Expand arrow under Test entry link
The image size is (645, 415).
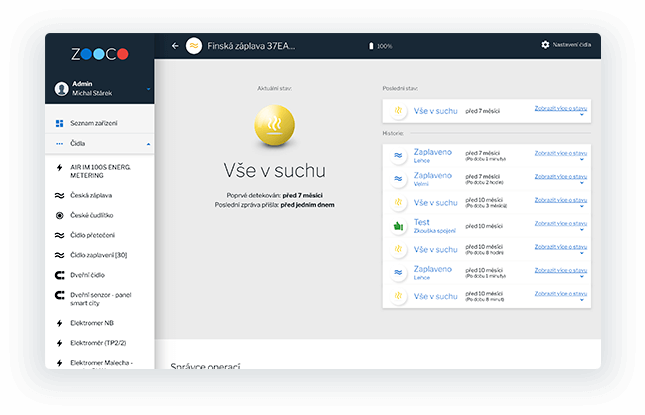[582, 230]
